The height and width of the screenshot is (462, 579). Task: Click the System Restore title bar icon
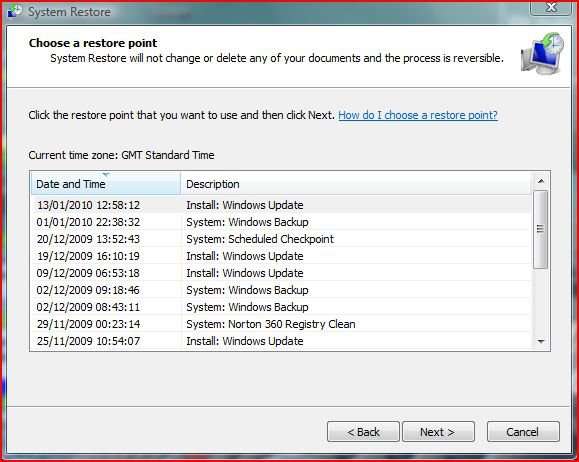click(15, 11)
